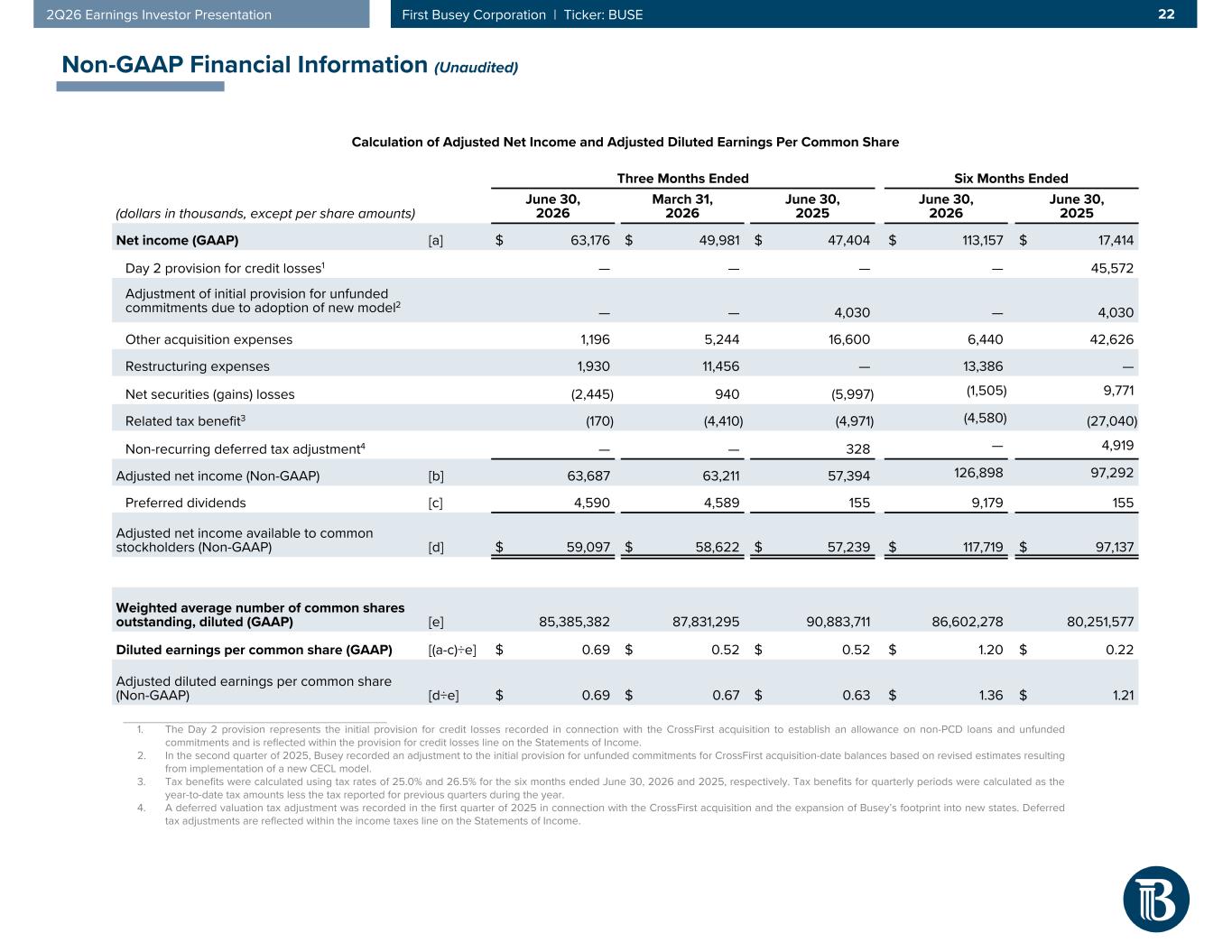This screenshot has height=952, width=1232.
Task: Select "Diluted earnings per common share (GAAP)" label
Action: point(254,650)
